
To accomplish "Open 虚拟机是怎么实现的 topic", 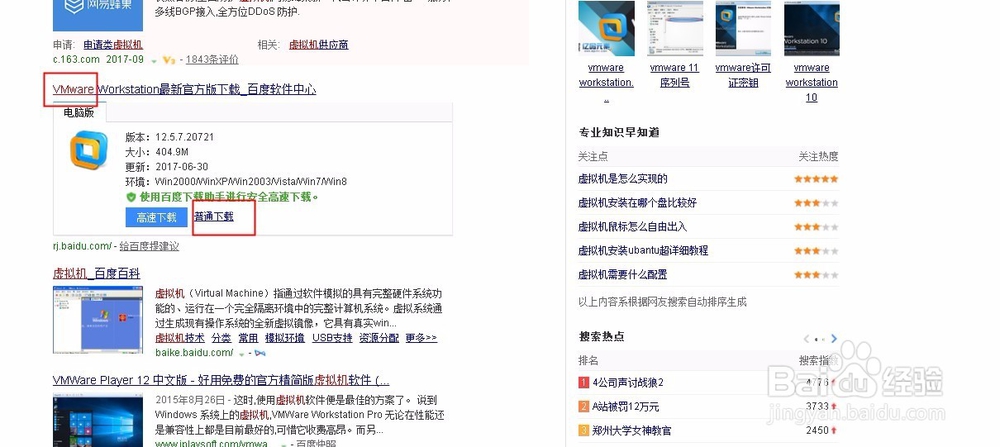I will coord(622,179).
